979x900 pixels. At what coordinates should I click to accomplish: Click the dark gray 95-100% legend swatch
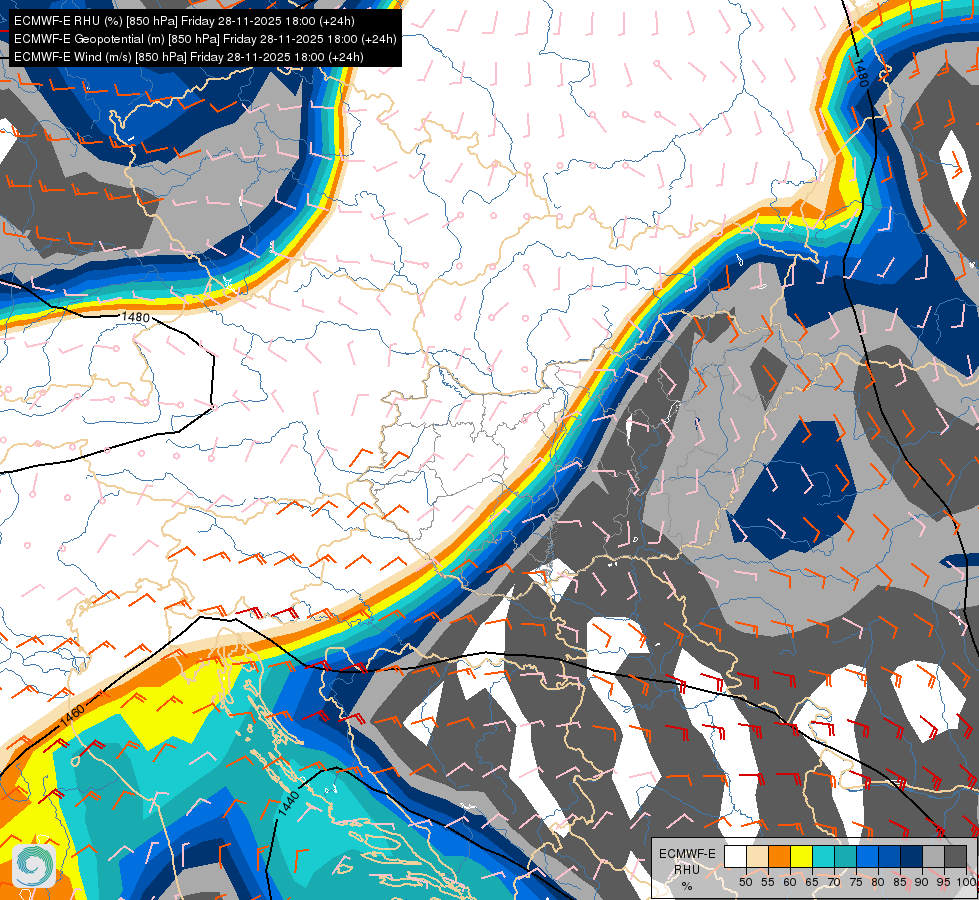956,856
